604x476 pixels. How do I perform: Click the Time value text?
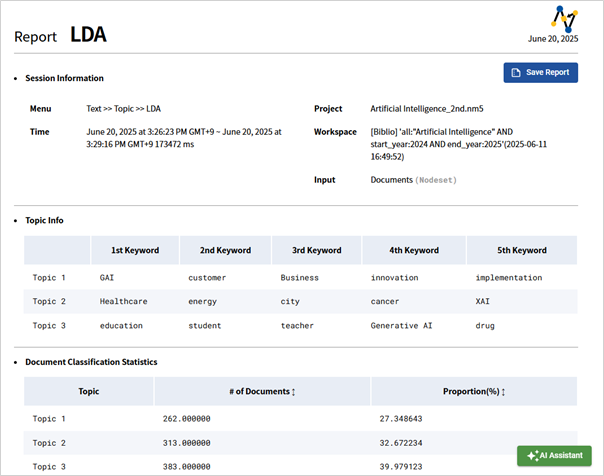pos(184,138)
